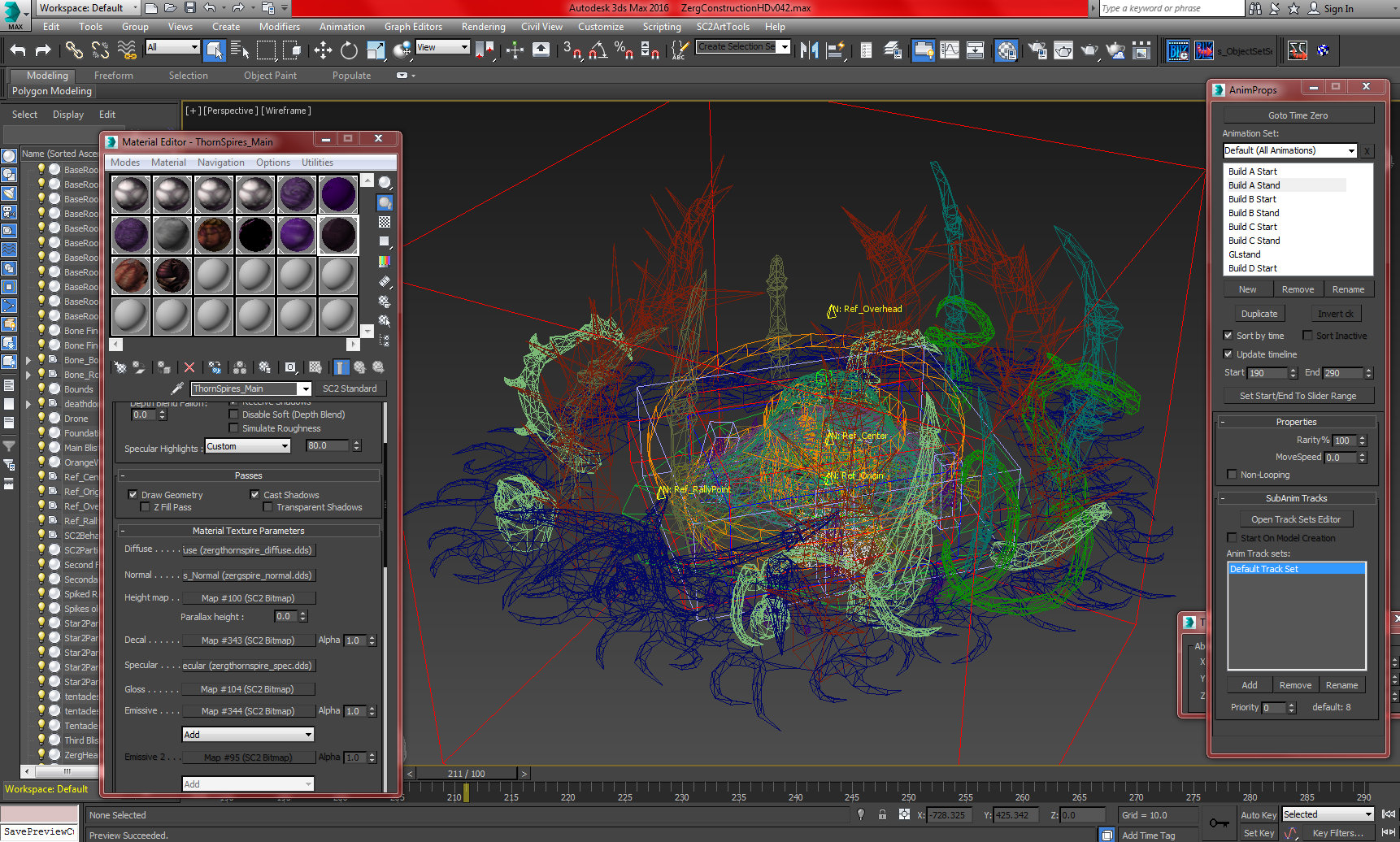Click the Render Setup icon
This screenshot has width=1400, height=842.
pyautogui.click(x=1037, y=50)
